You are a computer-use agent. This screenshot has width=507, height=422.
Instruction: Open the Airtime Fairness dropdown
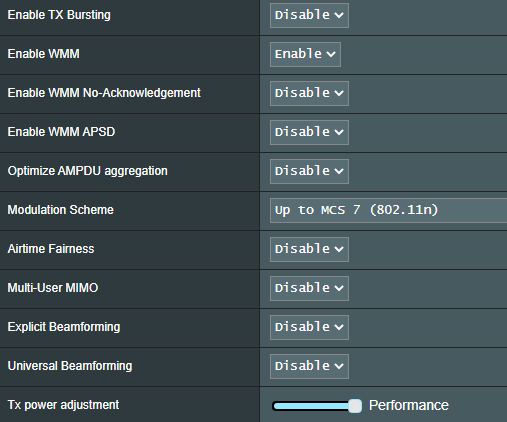[x=309, y=249]
